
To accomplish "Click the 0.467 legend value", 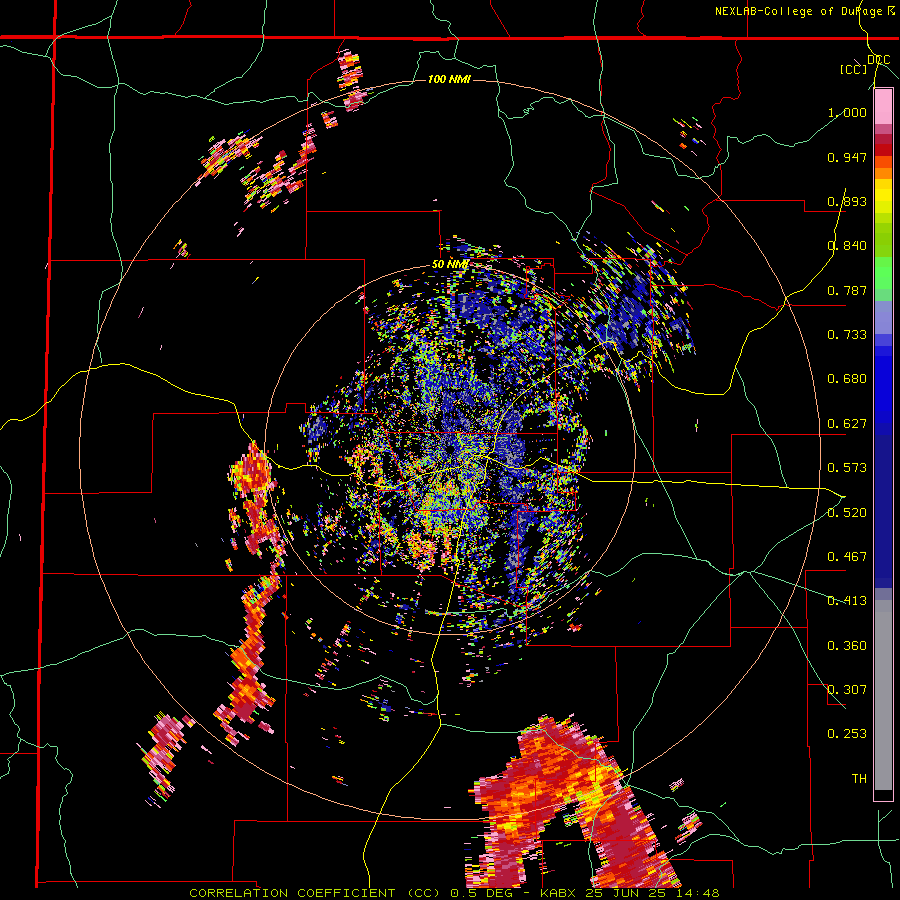I will click(847, 557).
